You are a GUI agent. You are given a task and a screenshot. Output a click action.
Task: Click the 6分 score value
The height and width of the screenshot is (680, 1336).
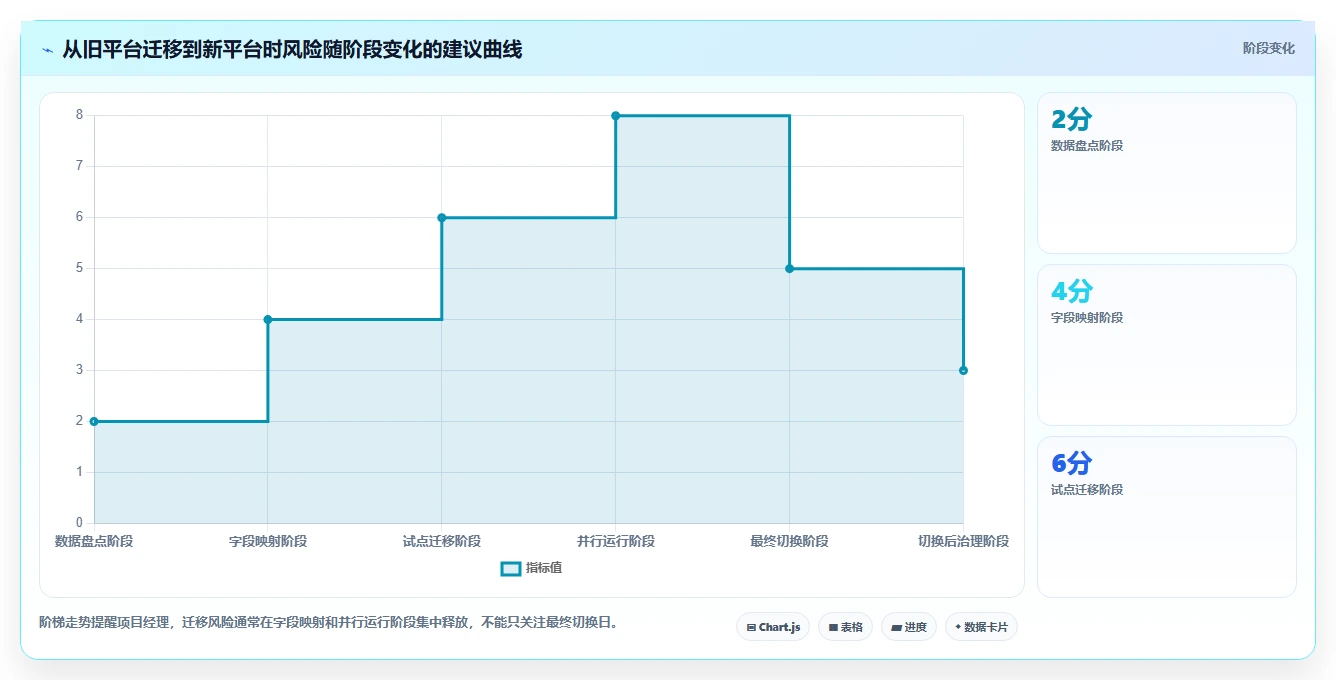pyautogui.click(x=1072, y=463)
